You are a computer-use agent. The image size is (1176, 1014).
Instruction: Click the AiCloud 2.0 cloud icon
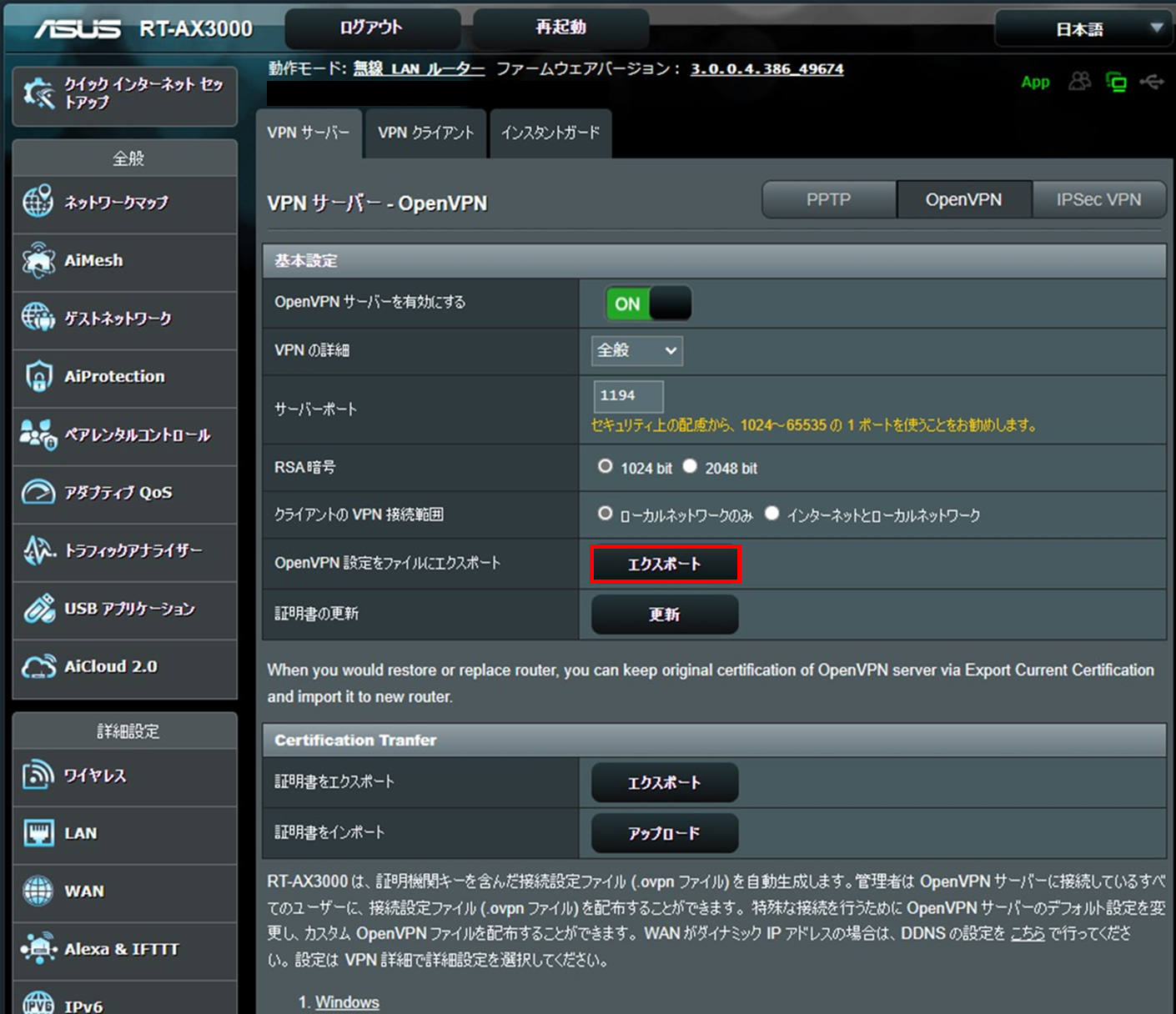click(38, 666)
